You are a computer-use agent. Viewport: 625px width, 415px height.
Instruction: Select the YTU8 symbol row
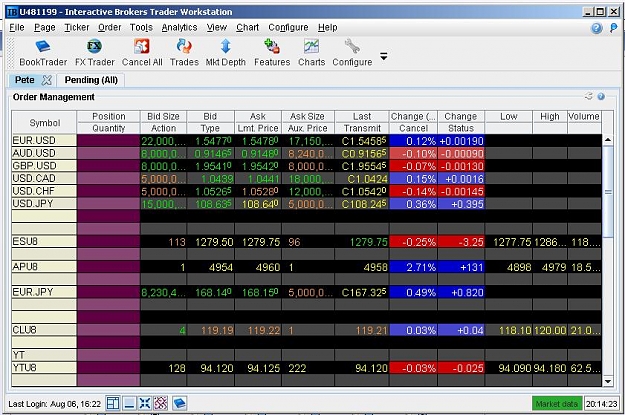(x=44, y=368)
